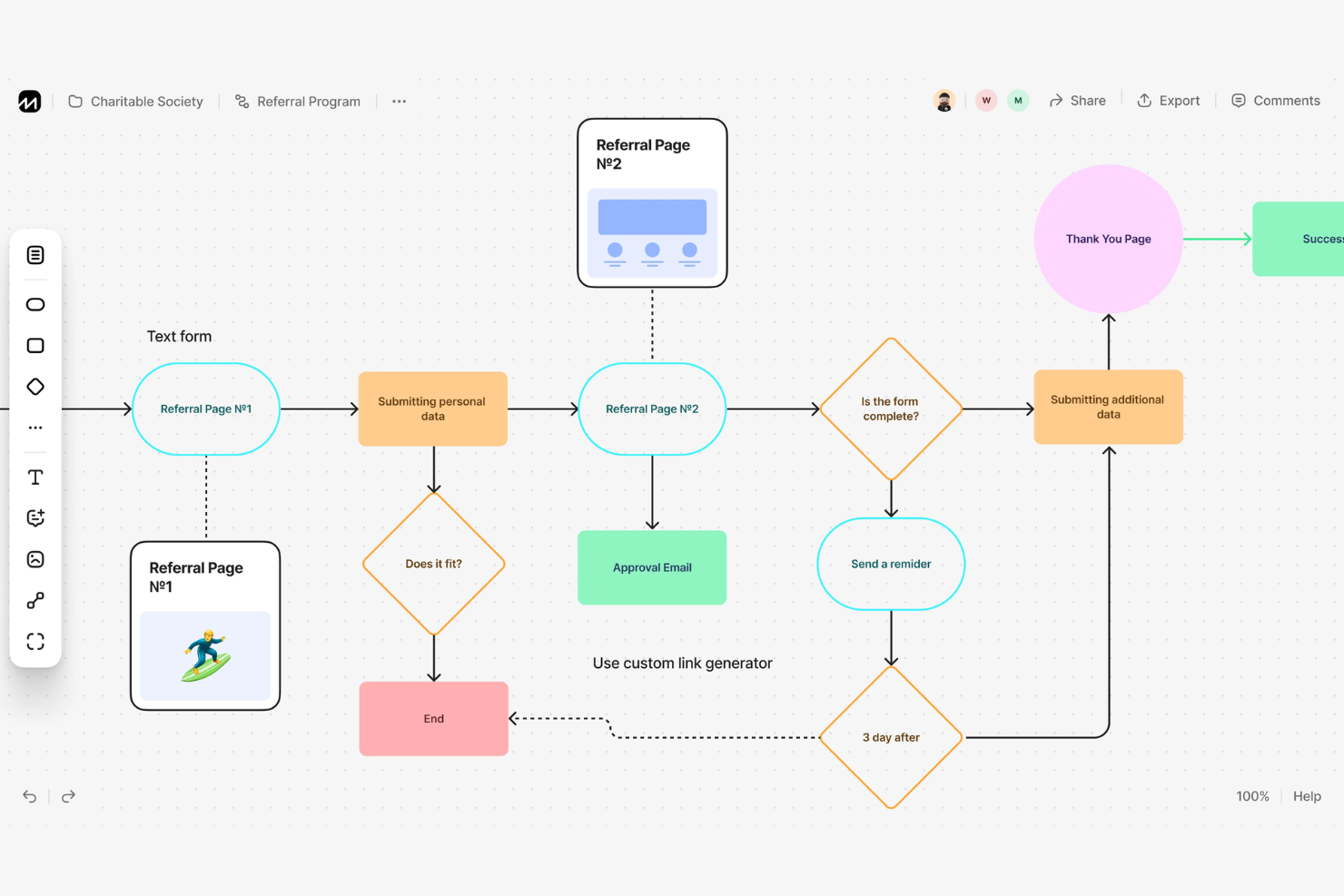
Task: Open the 100% zoom level control
Action: pyautogui.click(x=1252, y=796)
